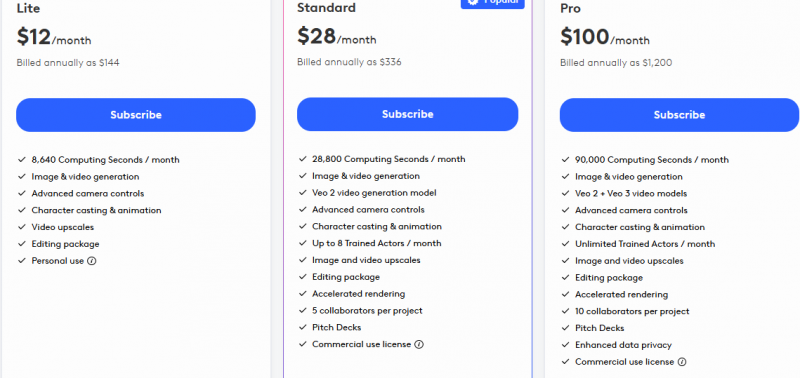The image size is (800, 378).
Task: Subscribe to the Pro plan
Action: [x=680, y=115]
